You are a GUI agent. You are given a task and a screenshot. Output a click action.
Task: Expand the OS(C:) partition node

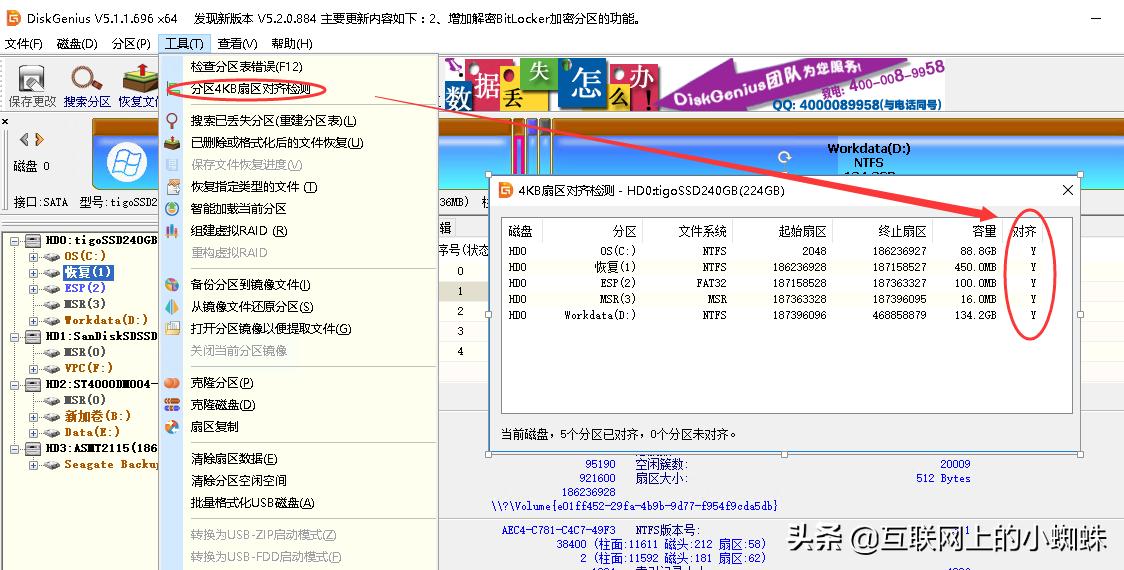click(x=33, y=257)
